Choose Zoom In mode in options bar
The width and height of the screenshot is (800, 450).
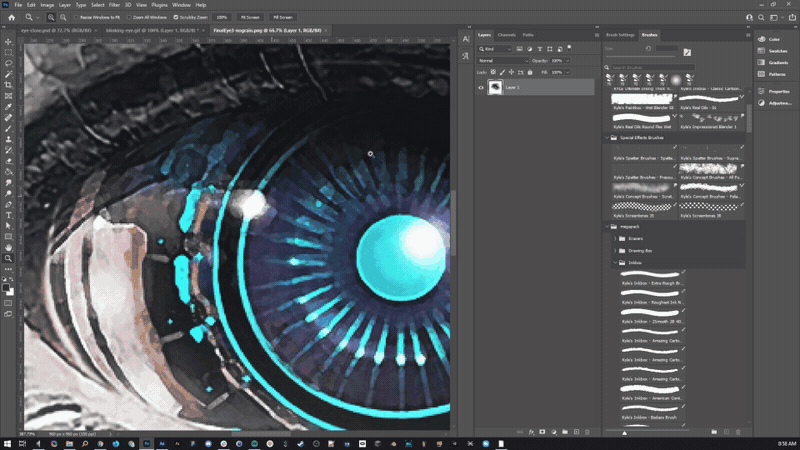(51, 17)
